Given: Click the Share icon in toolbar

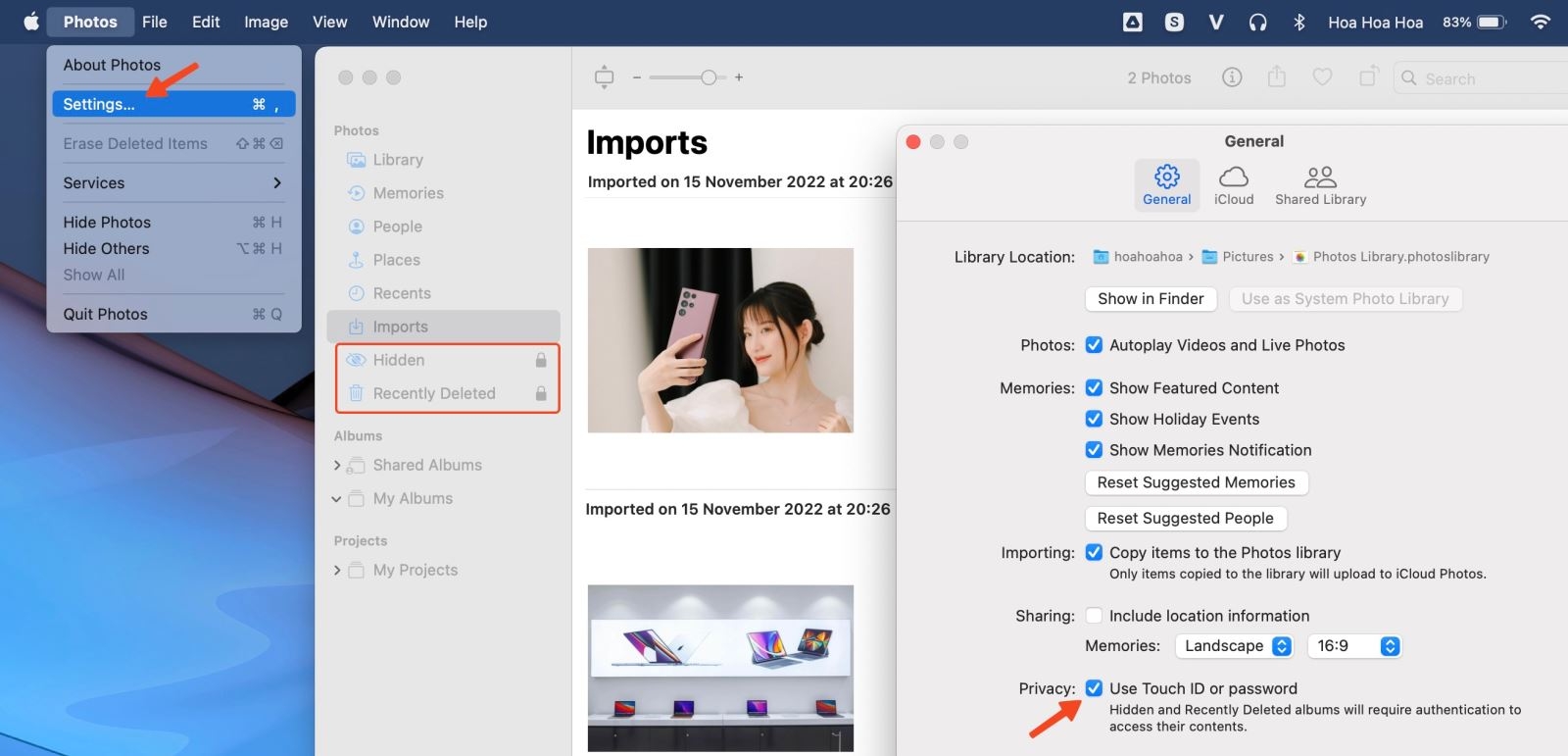Looking at the screenshot, I should pyautogui.click(x=1276, y=76).
